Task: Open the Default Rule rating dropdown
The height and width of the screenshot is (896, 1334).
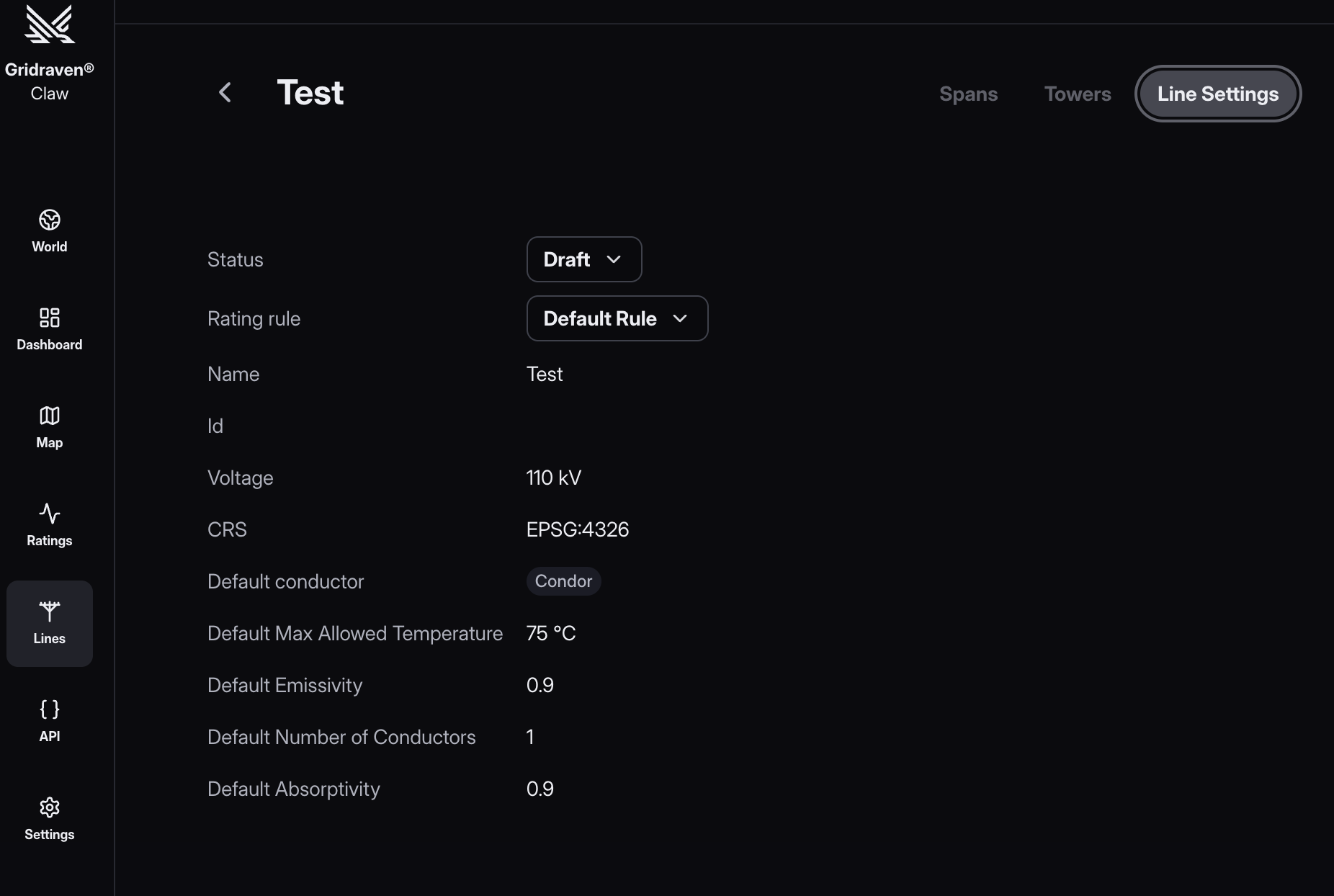Action: point(617,318)
